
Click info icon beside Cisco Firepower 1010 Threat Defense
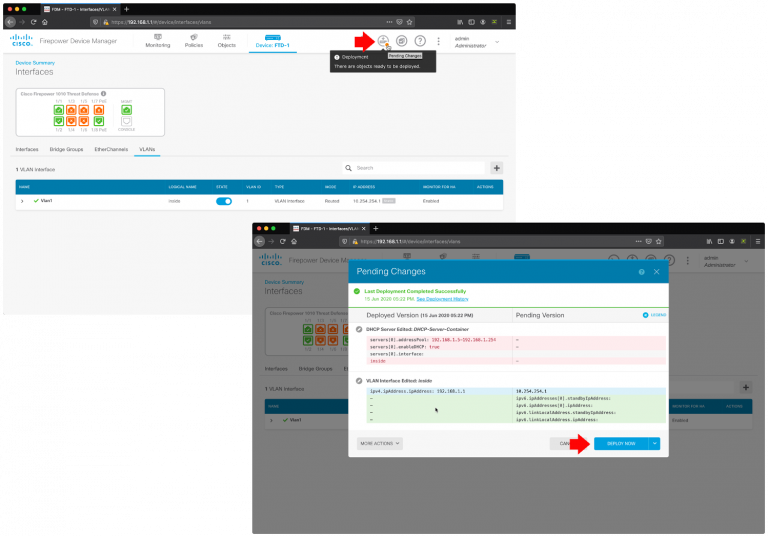click(x=103, y=94)
